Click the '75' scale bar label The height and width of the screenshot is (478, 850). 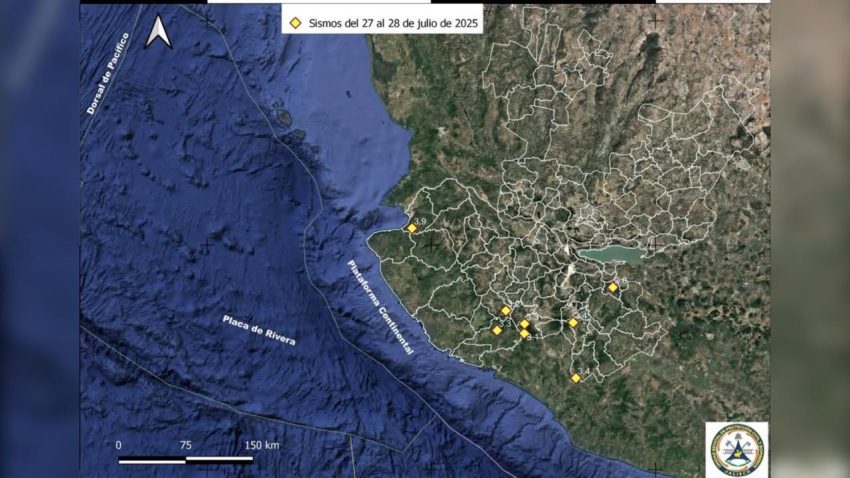[185, 444]
